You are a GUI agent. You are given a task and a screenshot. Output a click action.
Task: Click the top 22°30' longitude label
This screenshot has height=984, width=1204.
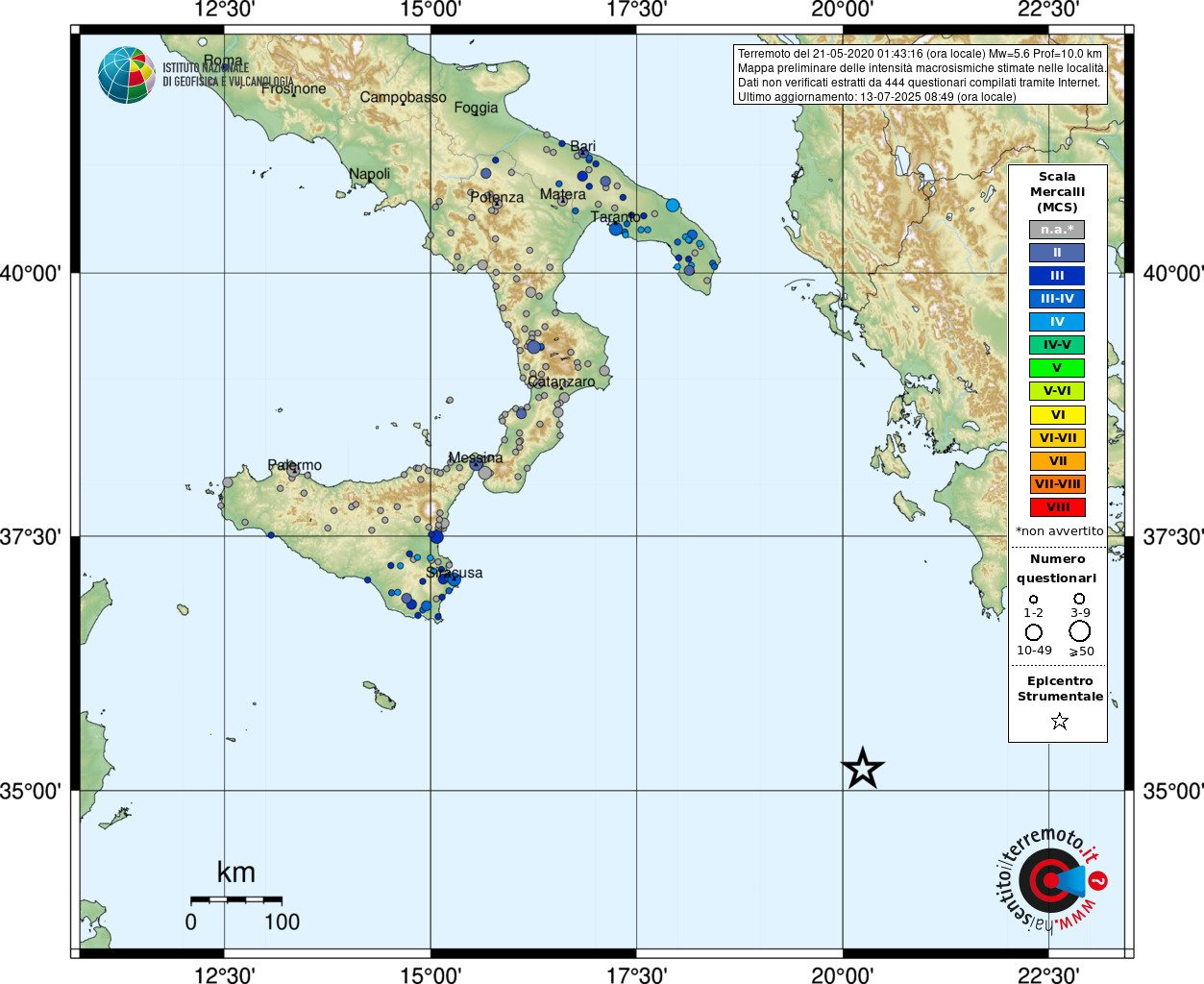coord(1048,11)
